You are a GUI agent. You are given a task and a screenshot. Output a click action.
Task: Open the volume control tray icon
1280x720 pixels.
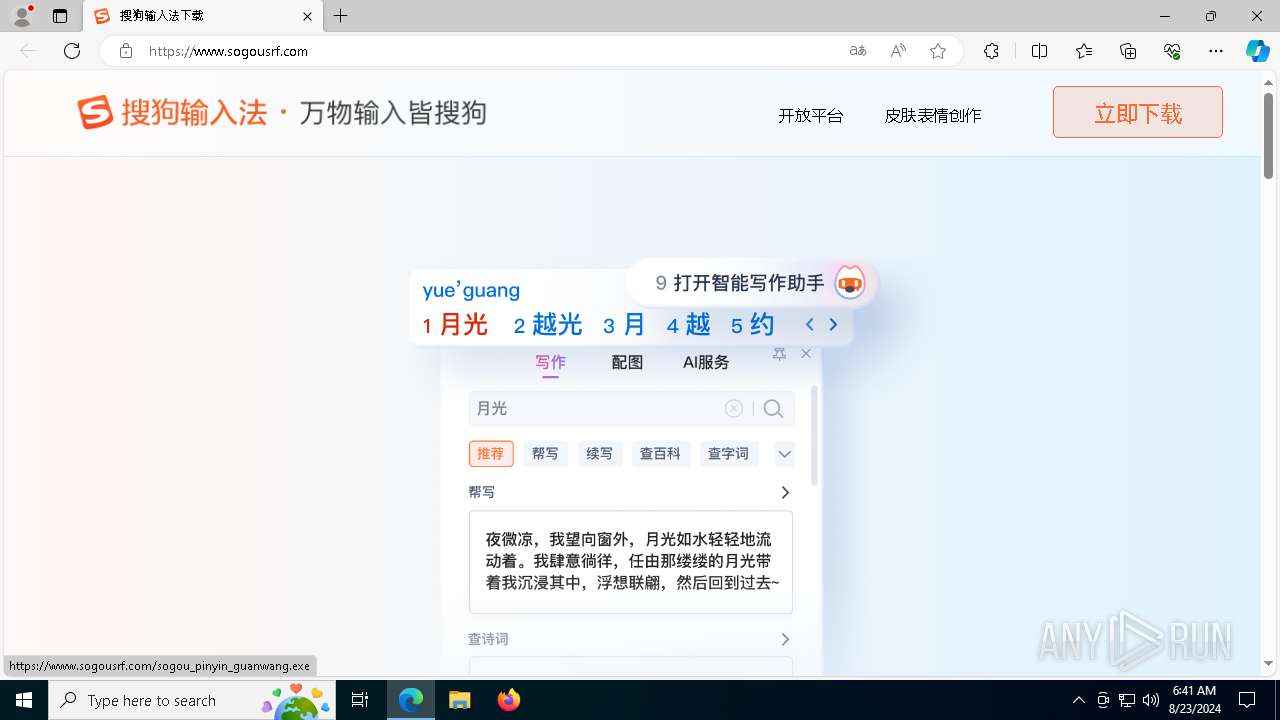click(x=1151, y=700)
